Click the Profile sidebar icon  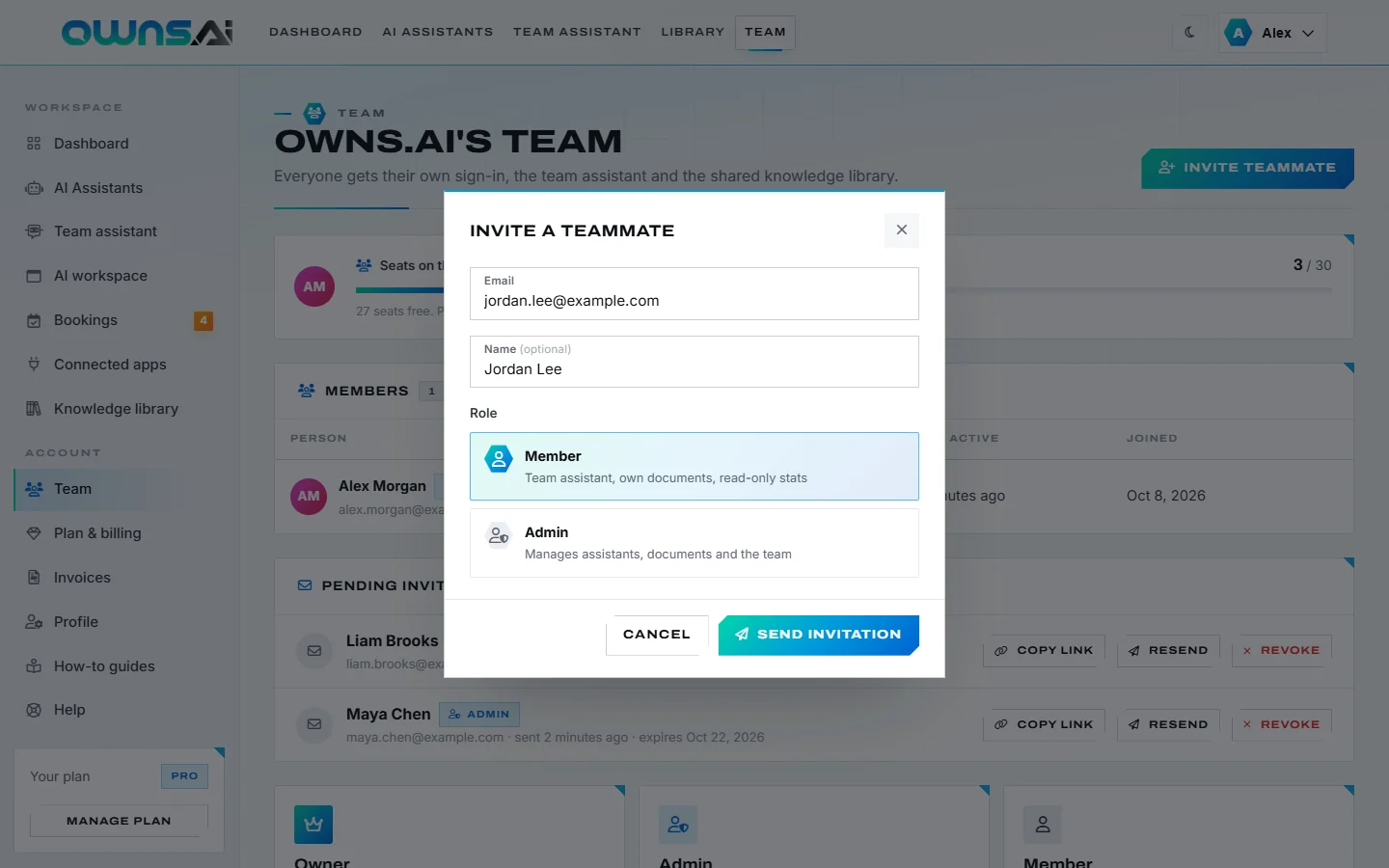click(34, 622)
